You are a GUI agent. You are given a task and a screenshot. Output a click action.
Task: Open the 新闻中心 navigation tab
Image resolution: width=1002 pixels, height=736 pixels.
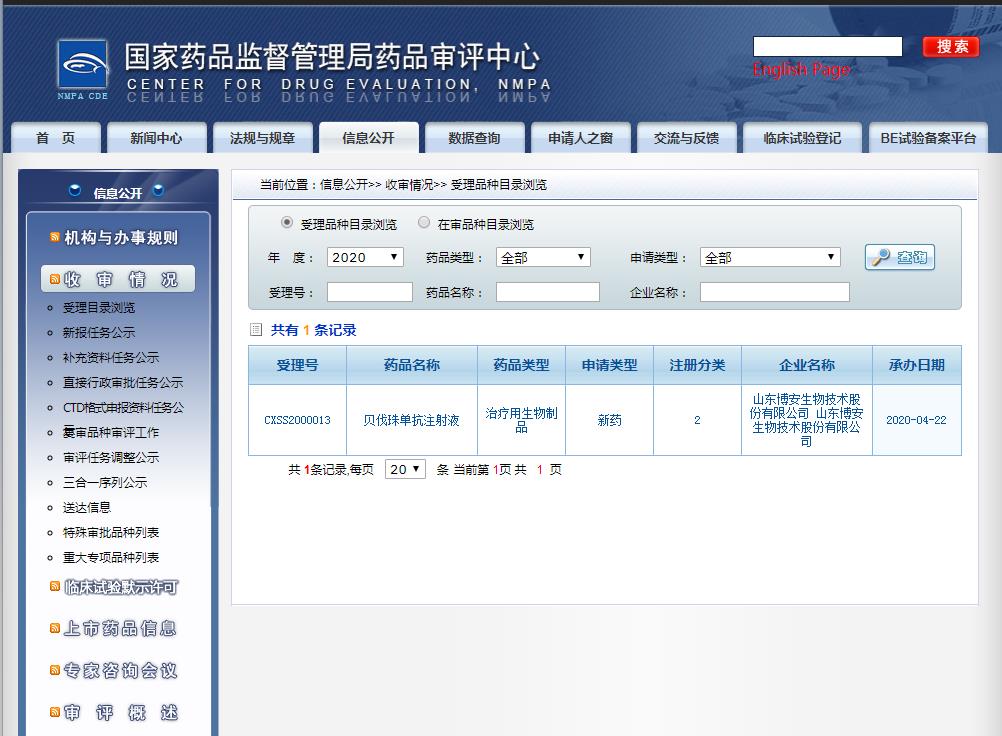(x=157, y=138)
